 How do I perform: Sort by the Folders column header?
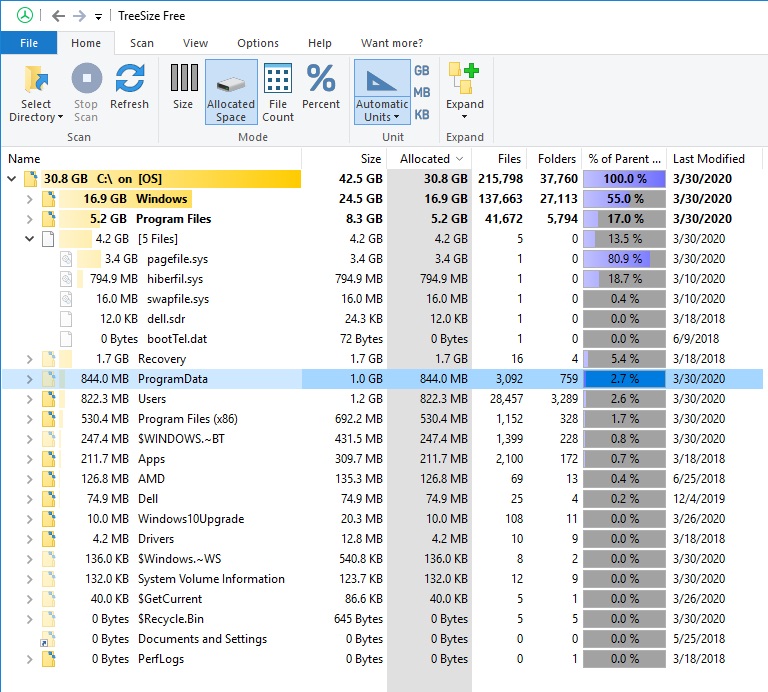tap(554, 159)
